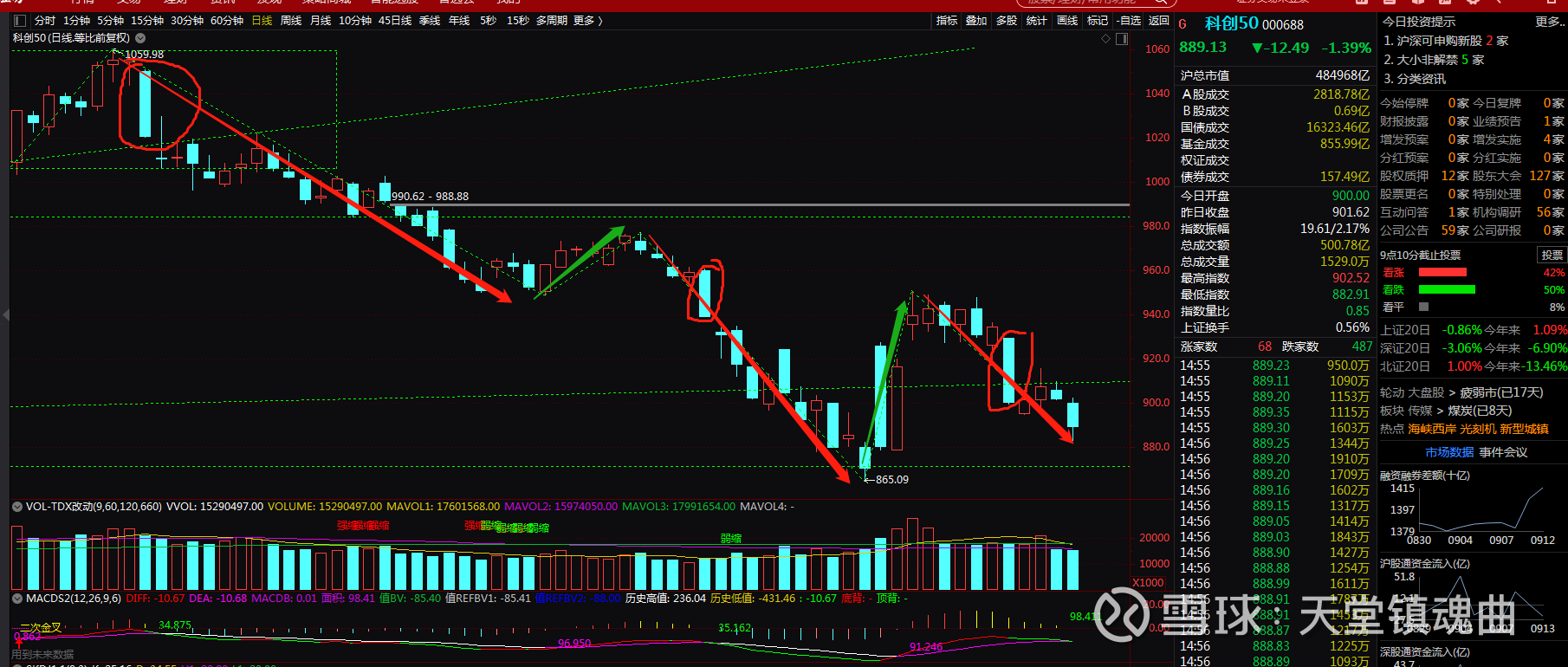
Task: Switch to 年线 yearly period
Action: (x=459, y=20)
